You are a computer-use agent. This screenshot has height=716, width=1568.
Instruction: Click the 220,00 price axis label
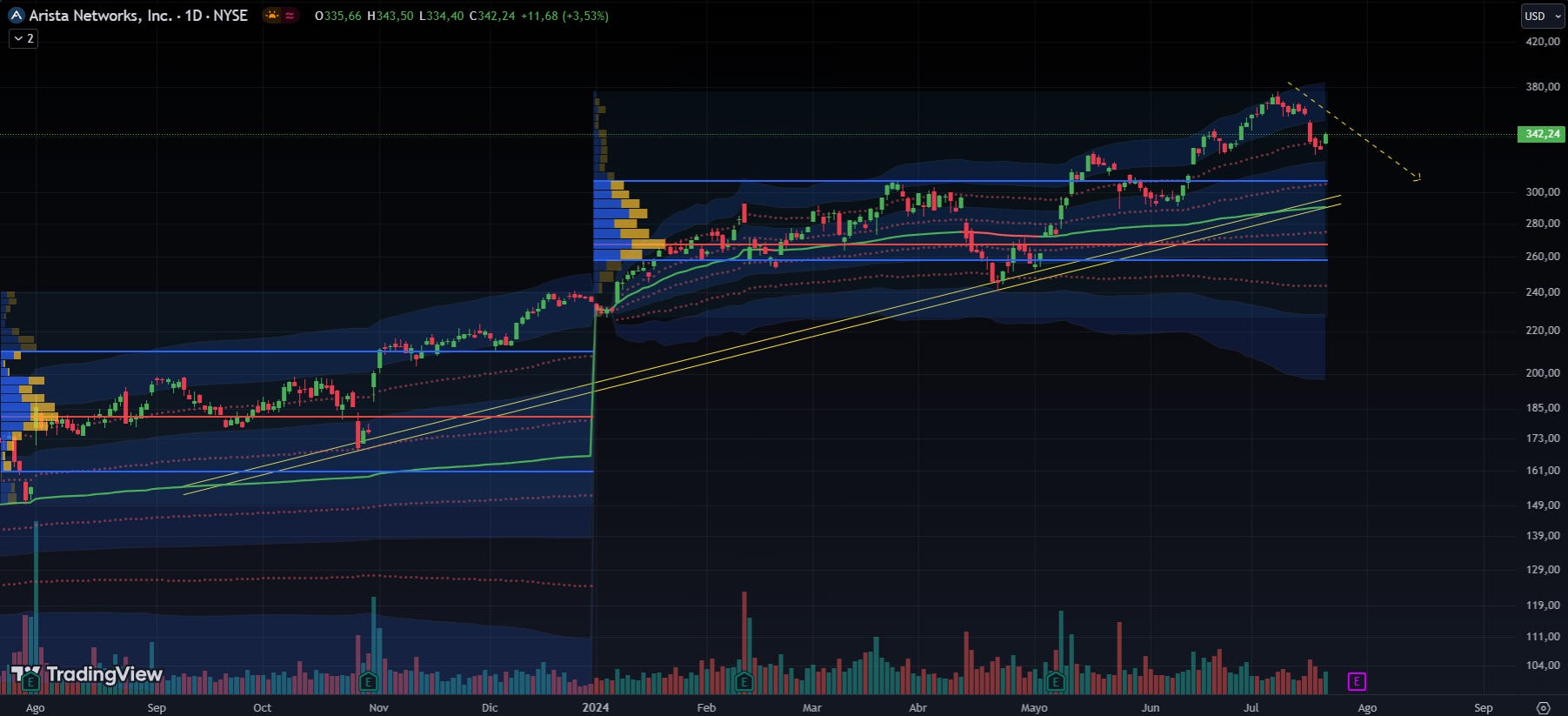(x=1543, y=331)
